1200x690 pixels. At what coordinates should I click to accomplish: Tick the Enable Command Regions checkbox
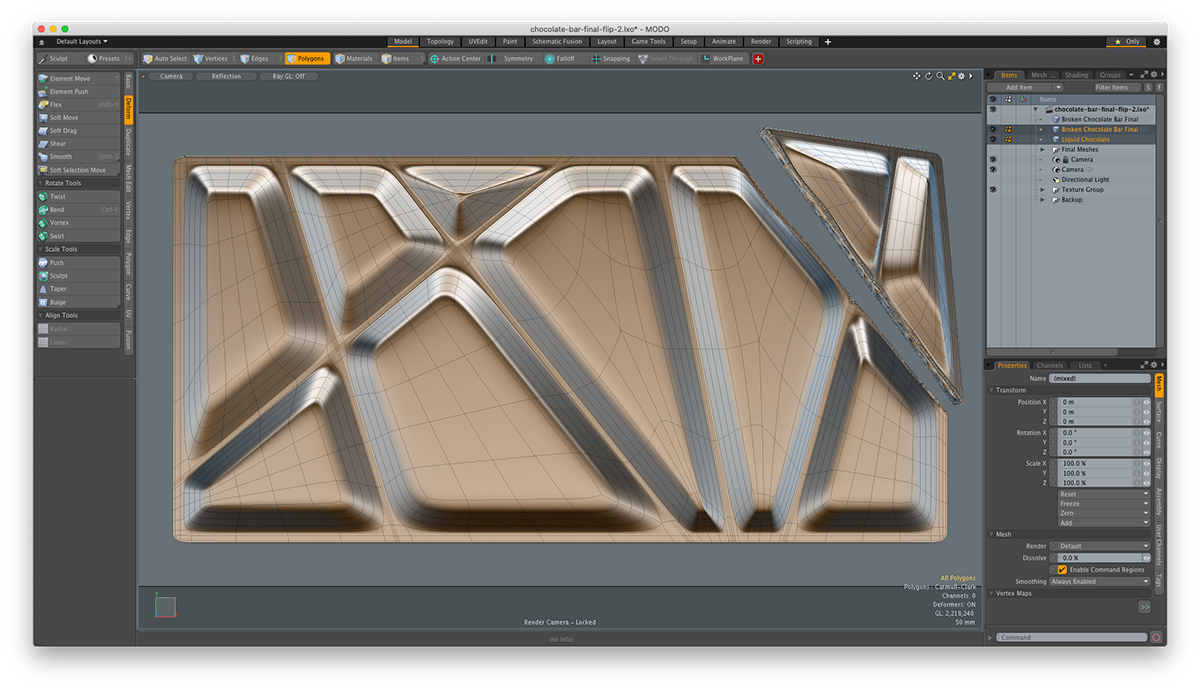1062,569
